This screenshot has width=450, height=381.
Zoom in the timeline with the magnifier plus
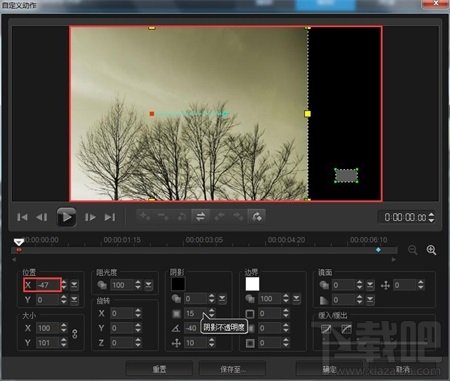pyautogui.click(x=431, y=250)
